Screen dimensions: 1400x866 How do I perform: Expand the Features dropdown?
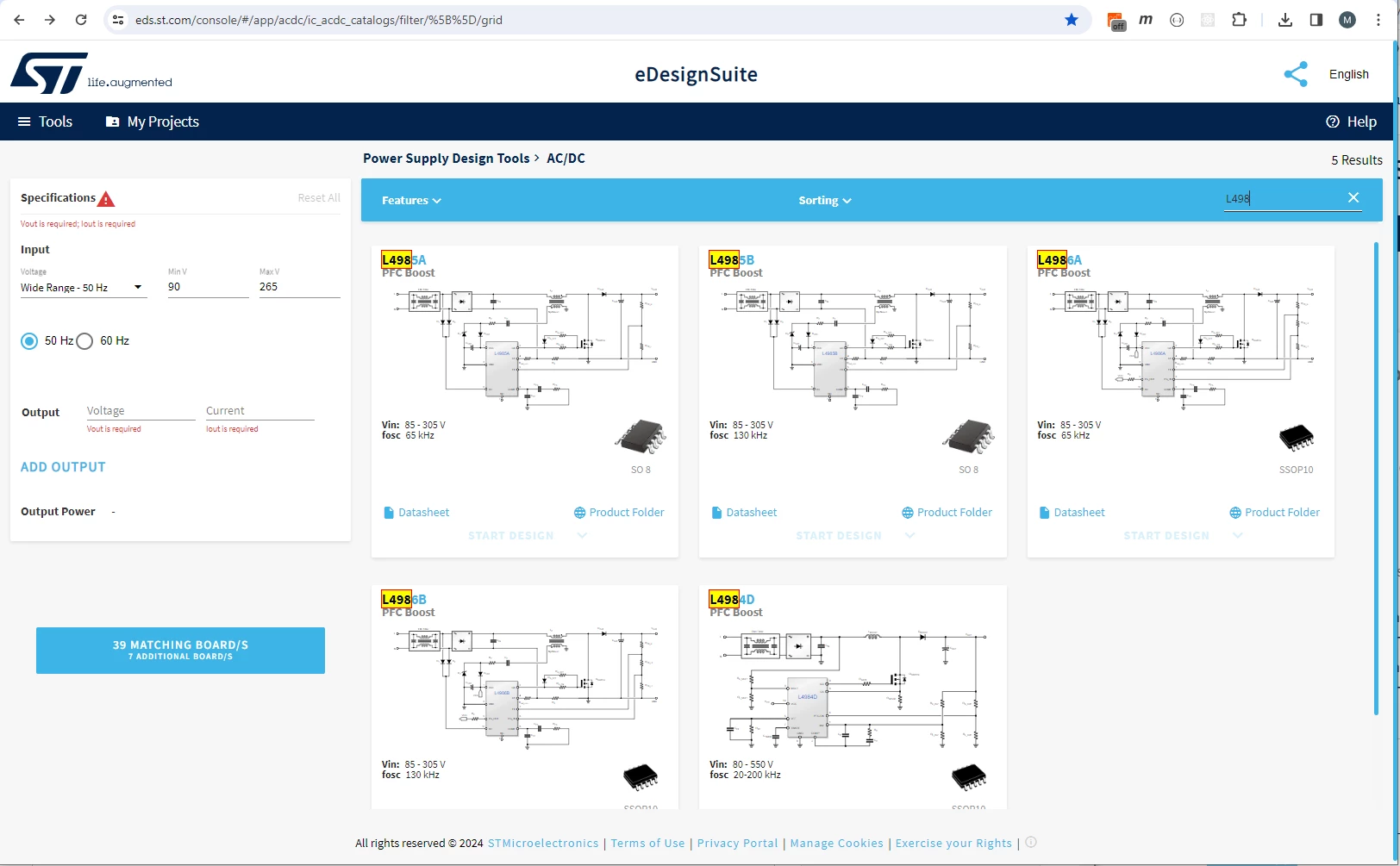[x=411, y=200]
